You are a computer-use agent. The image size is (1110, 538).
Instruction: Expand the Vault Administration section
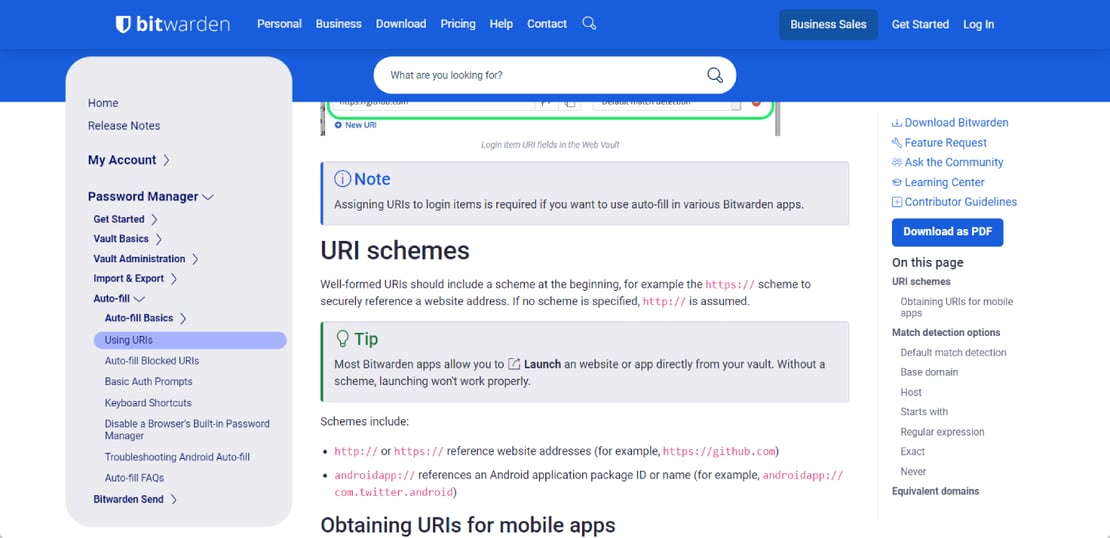click(x=195, y=259)
